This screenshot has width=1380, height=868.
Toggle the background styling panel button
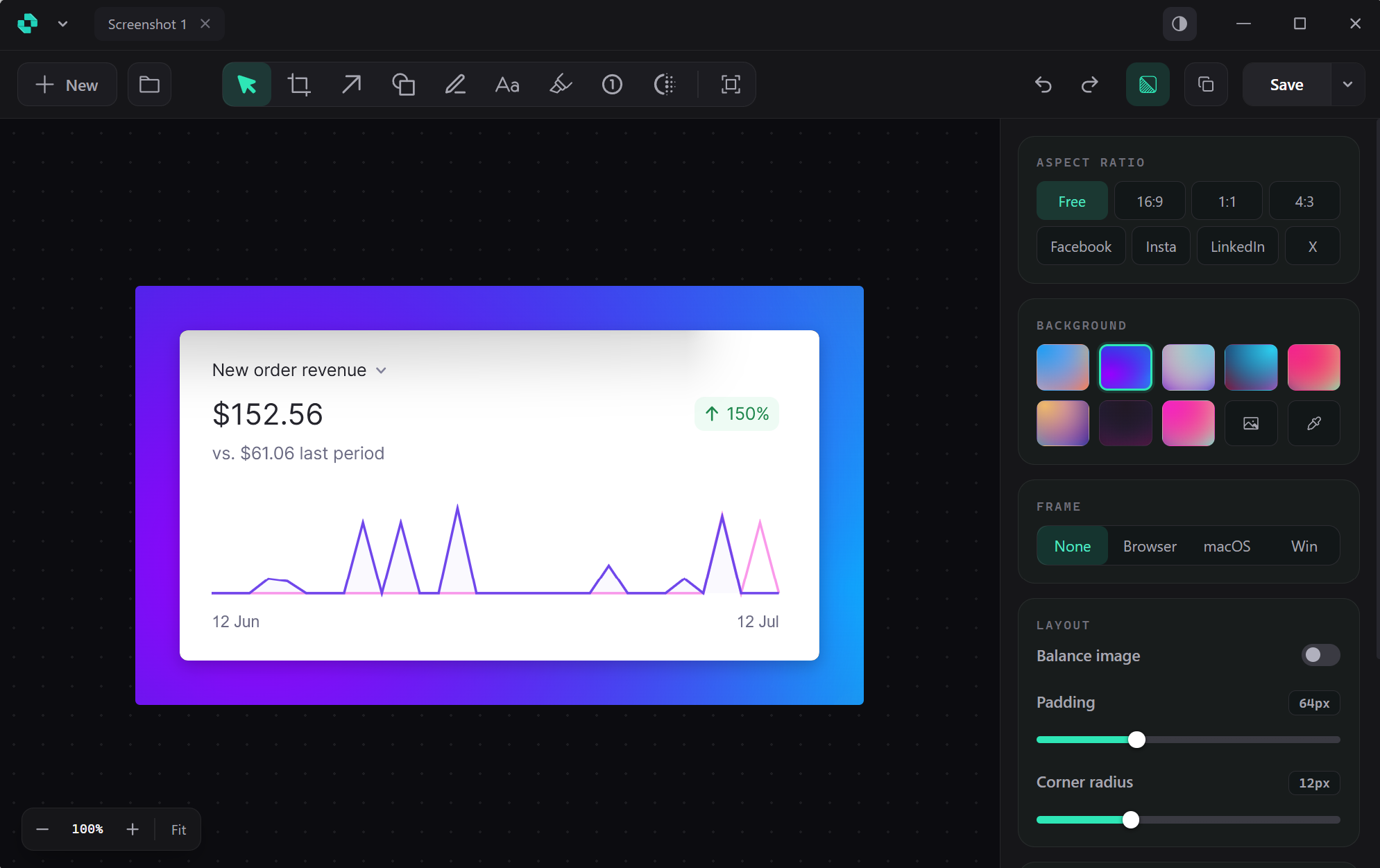click(1148, 85)
